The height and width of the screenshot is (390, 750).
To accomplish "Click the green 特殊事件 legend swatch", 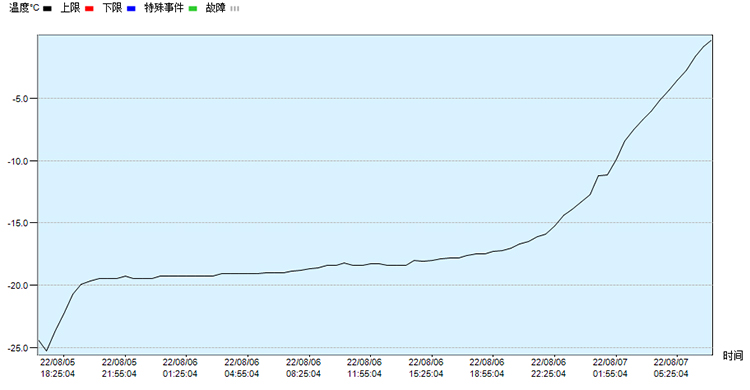I will click(193, 9).
